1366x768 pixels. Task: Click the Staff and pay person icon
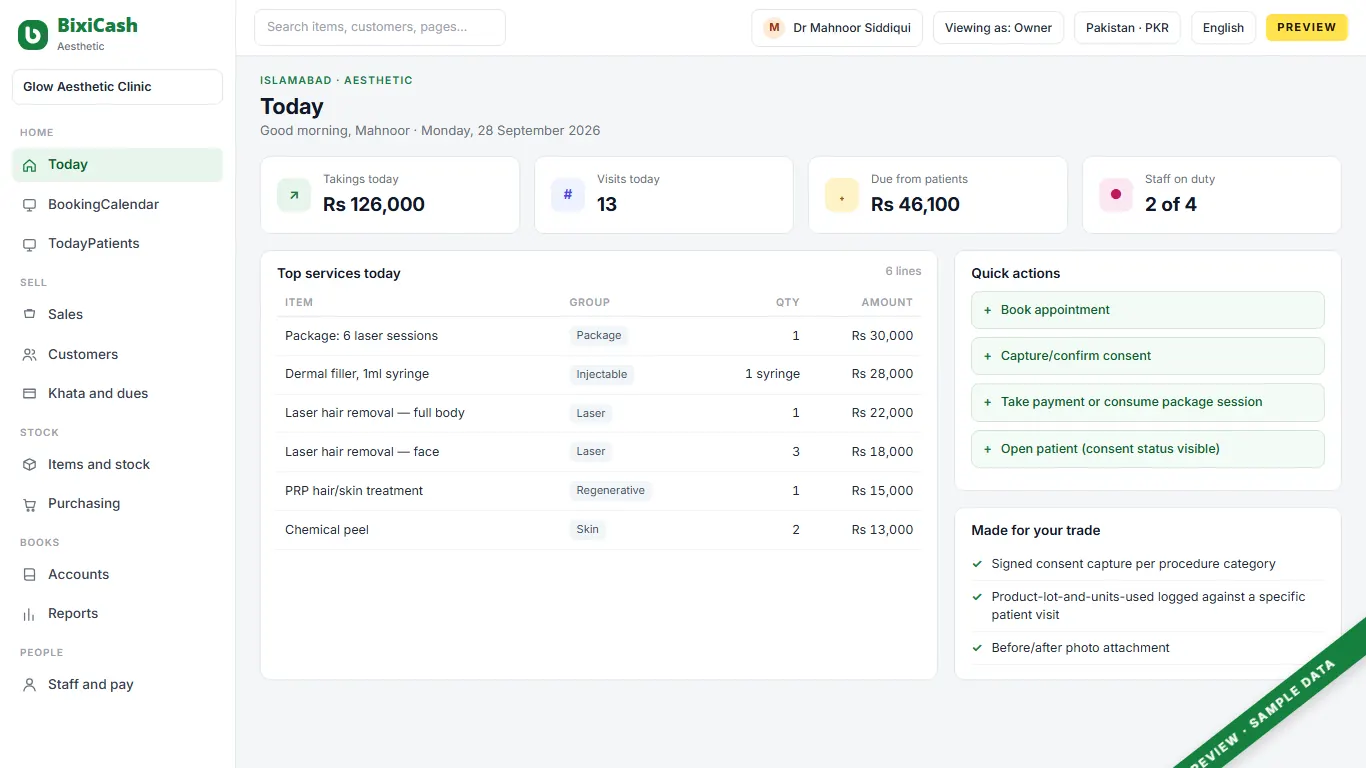(x=29, y=685)
